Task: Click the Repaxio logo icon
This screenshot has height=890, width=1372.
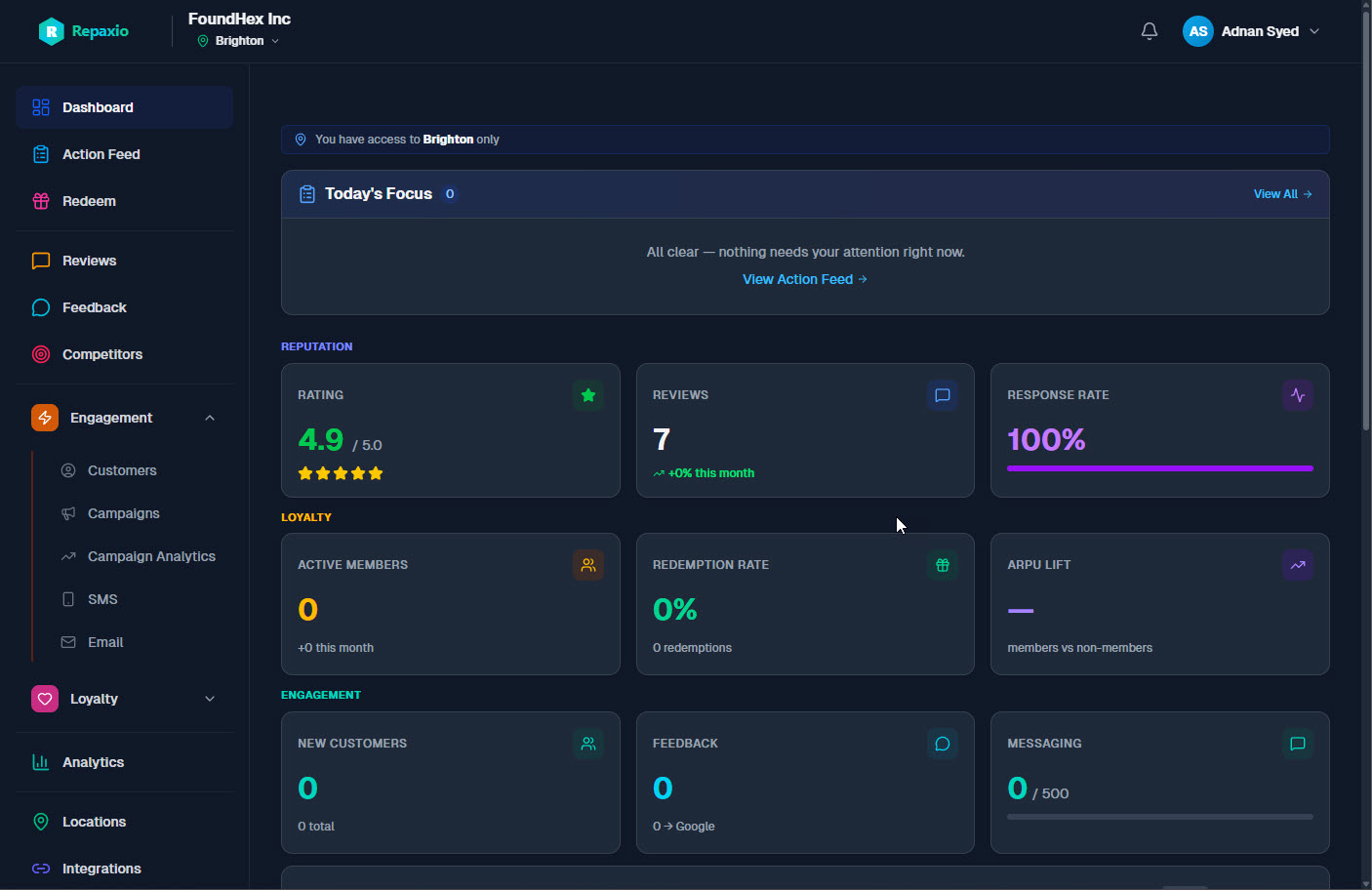Action: (51, 31)
